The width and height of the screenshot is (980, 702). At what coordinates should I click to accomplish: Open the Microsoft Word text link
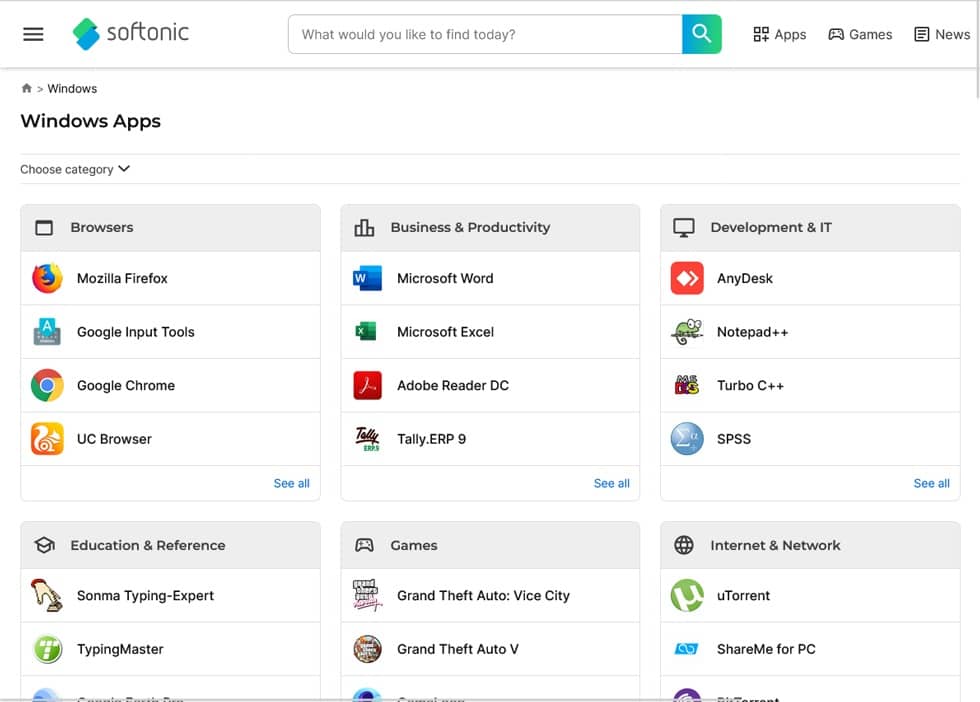[x=445, y=278]
